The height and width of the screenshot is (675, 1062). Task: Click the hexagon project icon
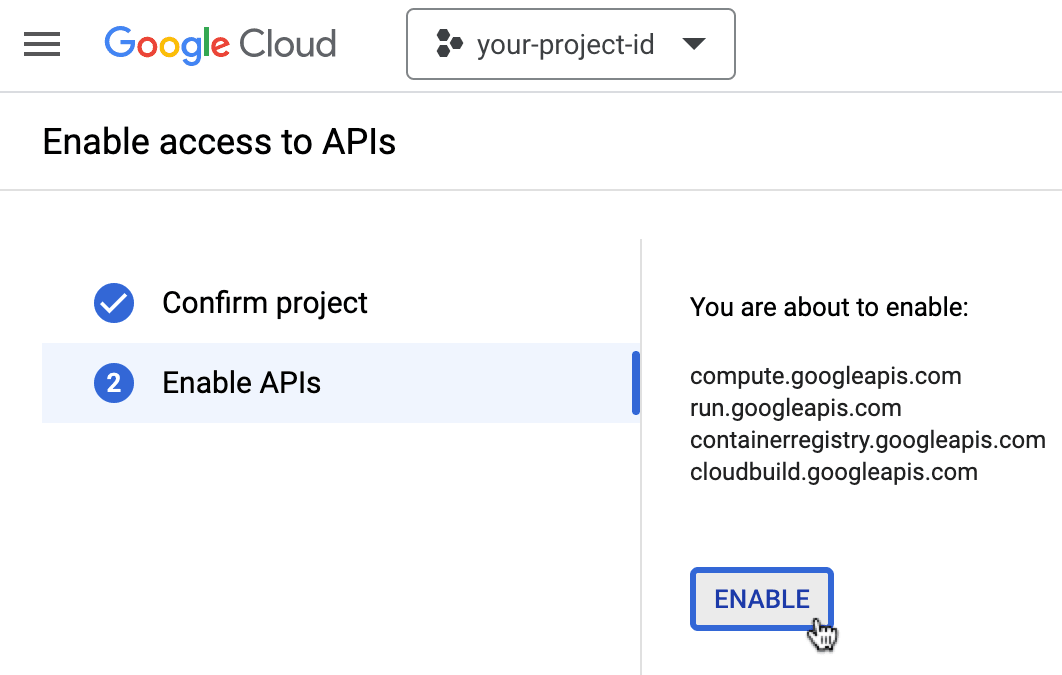pyautogui.click(x=449, y=44)
